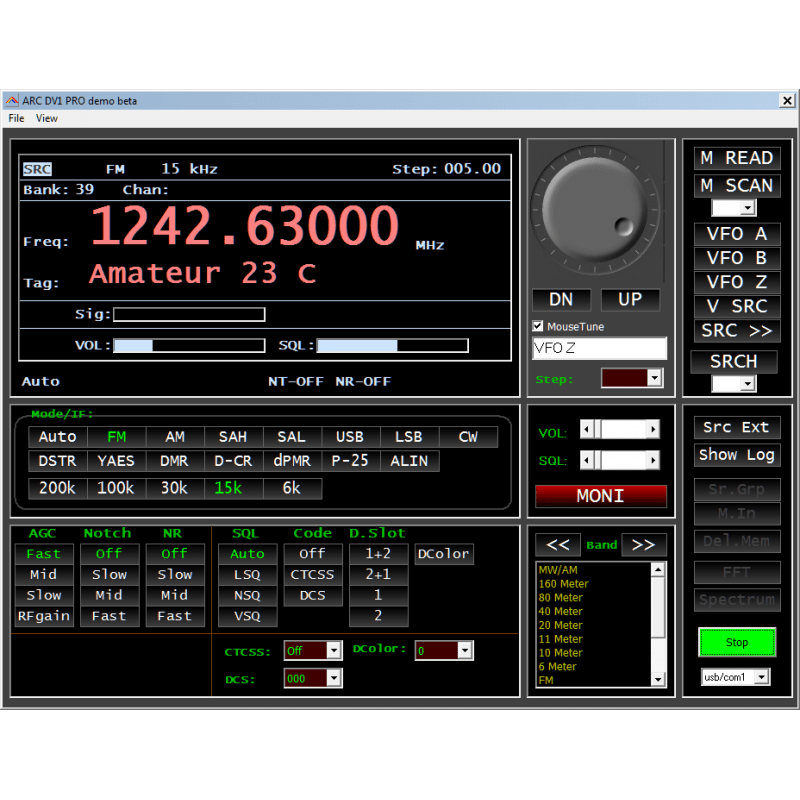Image resolution: width=800 pixels, height=800 pixels.
Task: Click band list scrollbar up arrow
Action: pyautogui.click(x=658, y=569)
